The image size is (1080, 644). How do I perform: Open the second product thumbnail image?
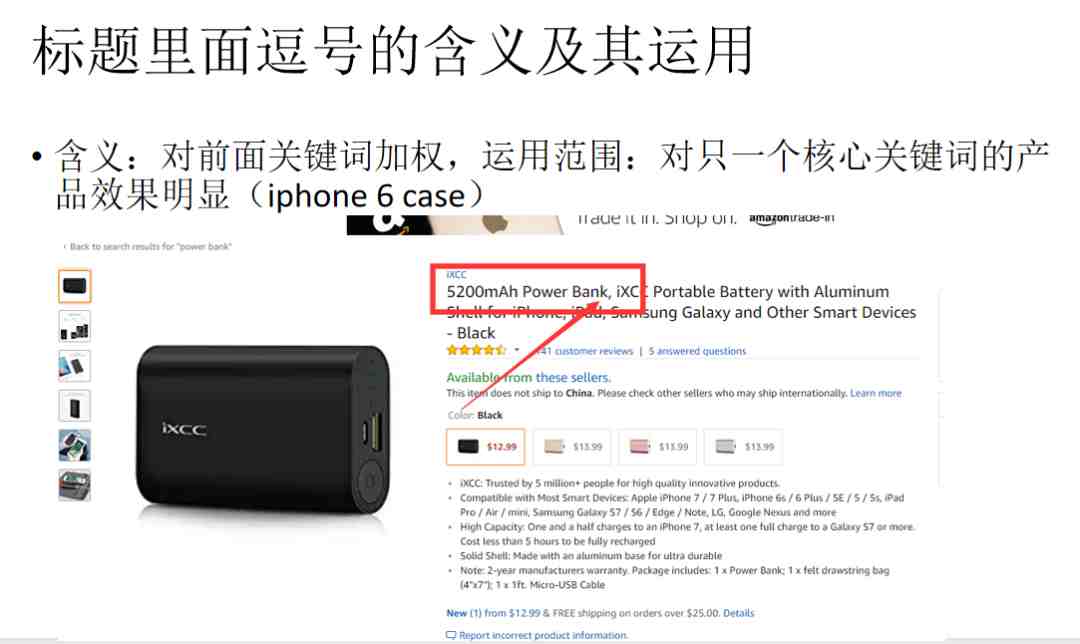click(74, 326)
